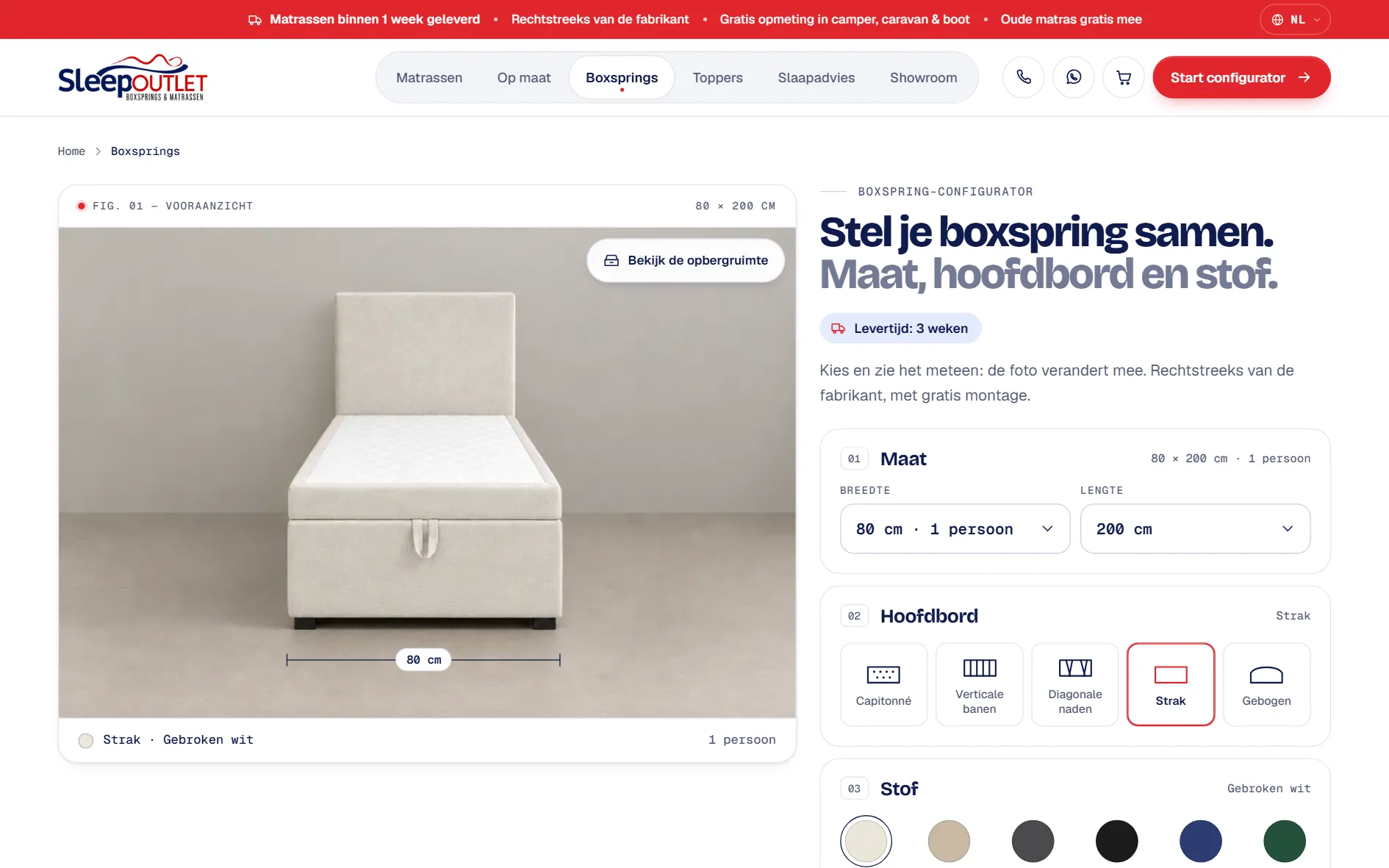Go to Home breadcrumb link
Screen dimensions: 1389x868
click(71, 151)
